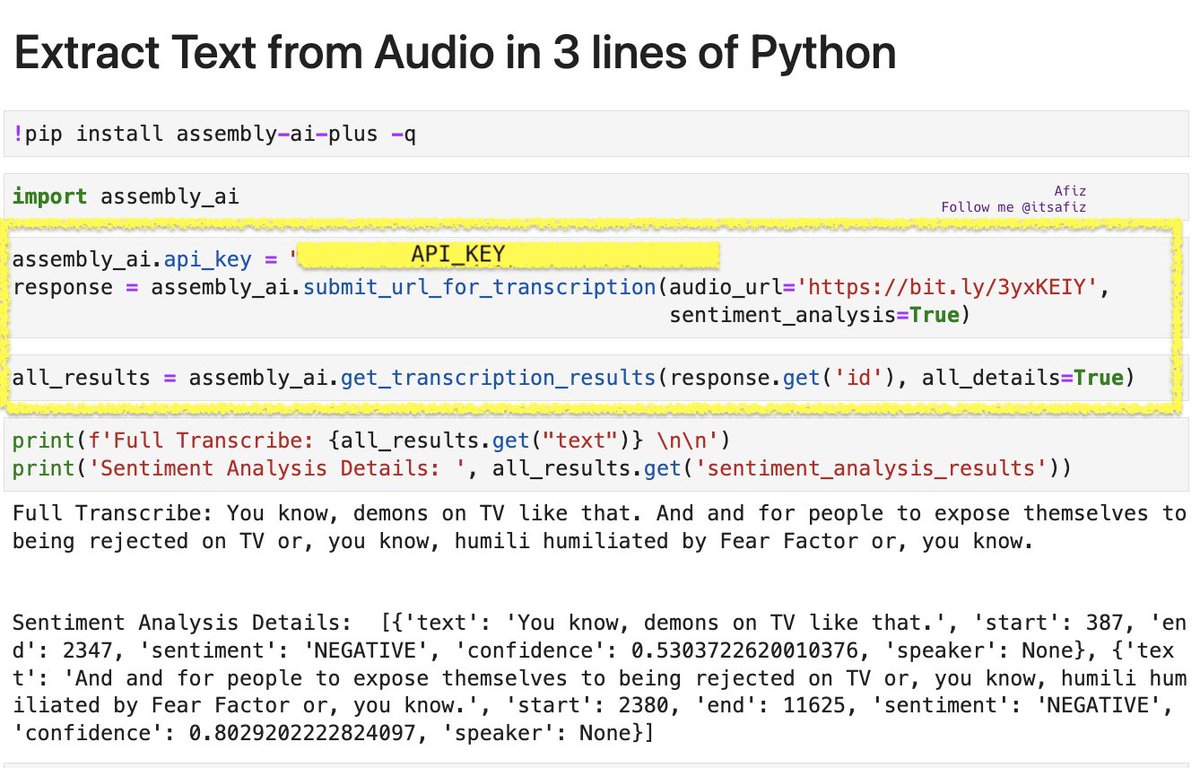1200x768 pixels.
Task: Click the print 'Sentiment Analysis Details' code line
Action: tap(542, 467)
